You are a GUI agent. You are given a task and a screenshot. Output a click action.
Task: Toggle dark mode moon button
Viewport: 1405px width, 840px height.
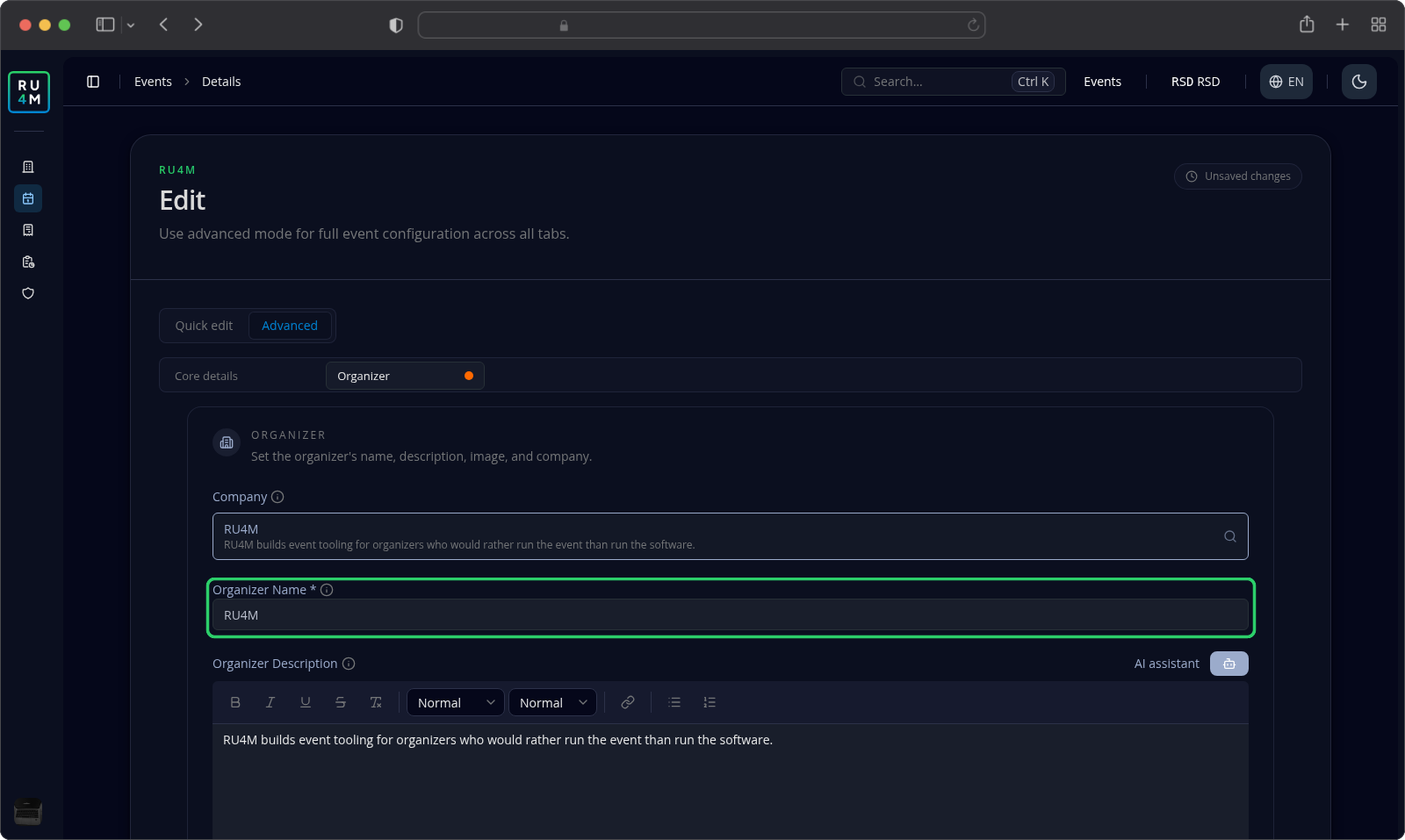click(1358, 82)
